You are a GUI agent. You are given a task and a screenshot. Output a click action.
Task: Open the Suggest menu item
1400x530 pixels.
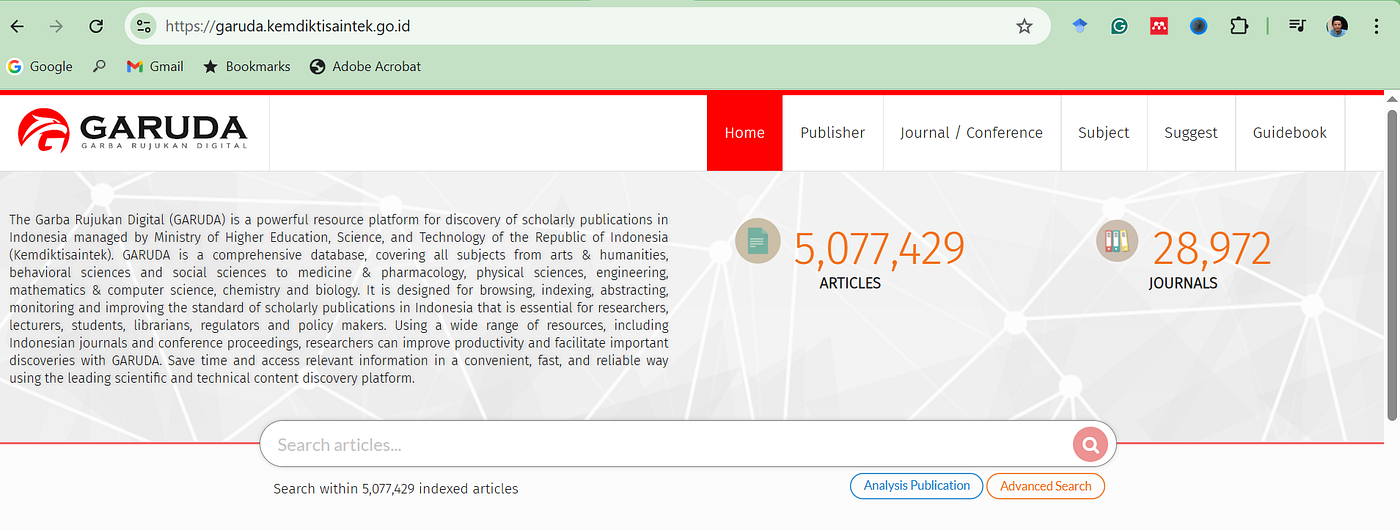coord(1190,133)
